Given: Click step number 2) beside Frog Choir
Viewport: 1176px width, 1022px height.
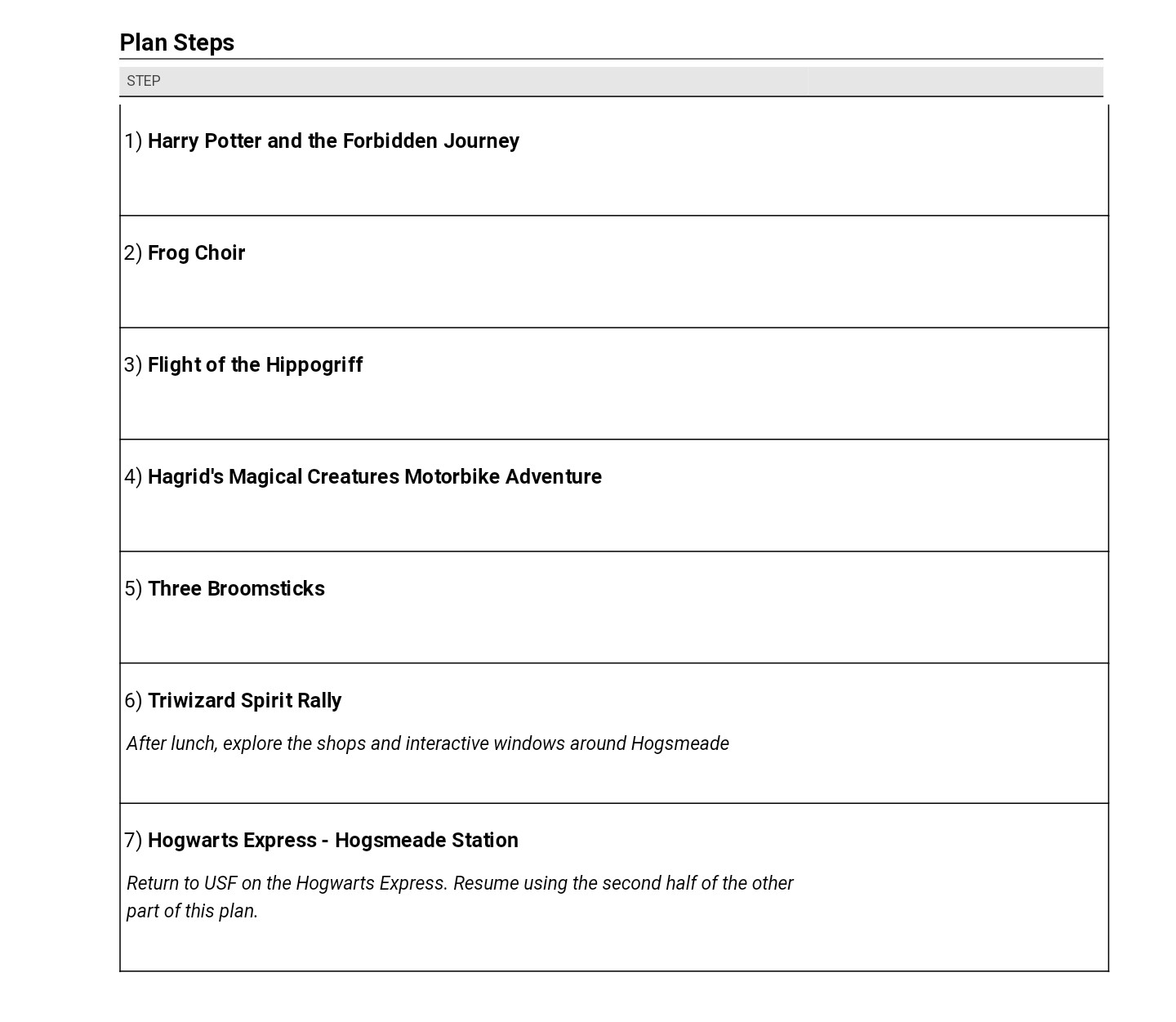Looking at the screenshot, I should click(x=133, y=253).
